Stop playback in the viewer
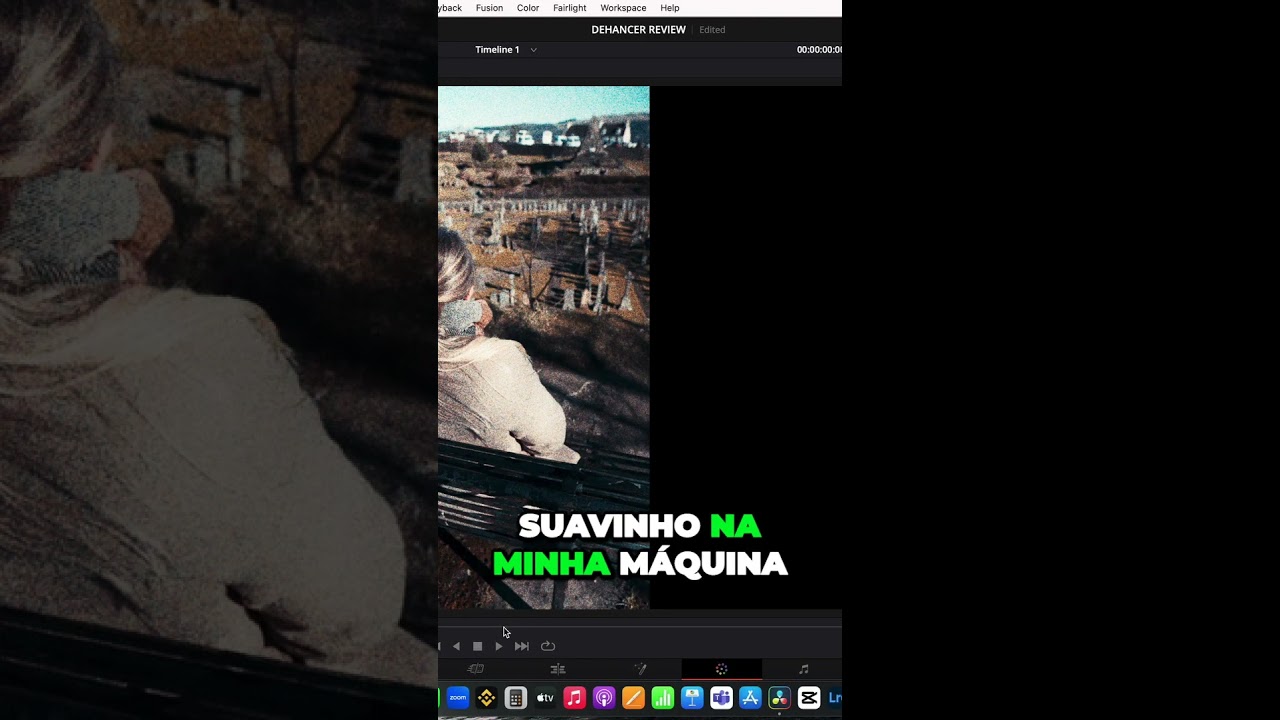1280x720 pixels. (x=477, y=646)
